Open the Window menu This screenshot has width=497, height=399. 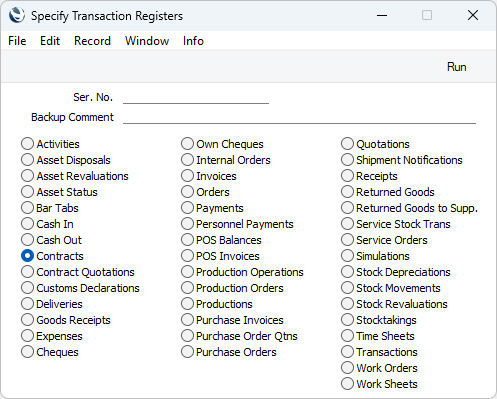point(147,41)
